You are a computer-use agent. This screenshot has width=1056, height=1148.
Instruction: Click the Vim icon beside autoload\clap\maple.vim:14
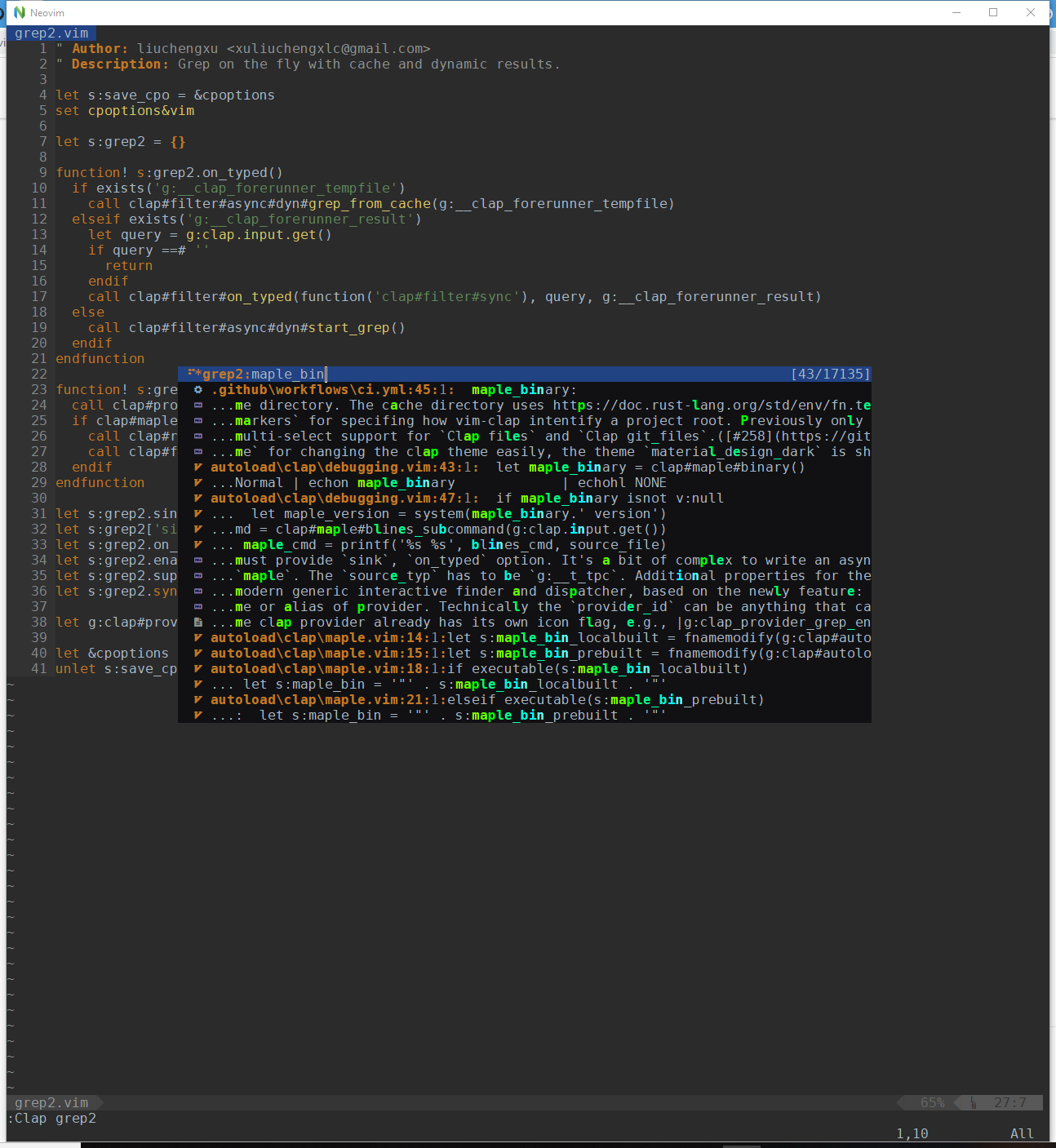pyautogui.click(x=197, y=637)
